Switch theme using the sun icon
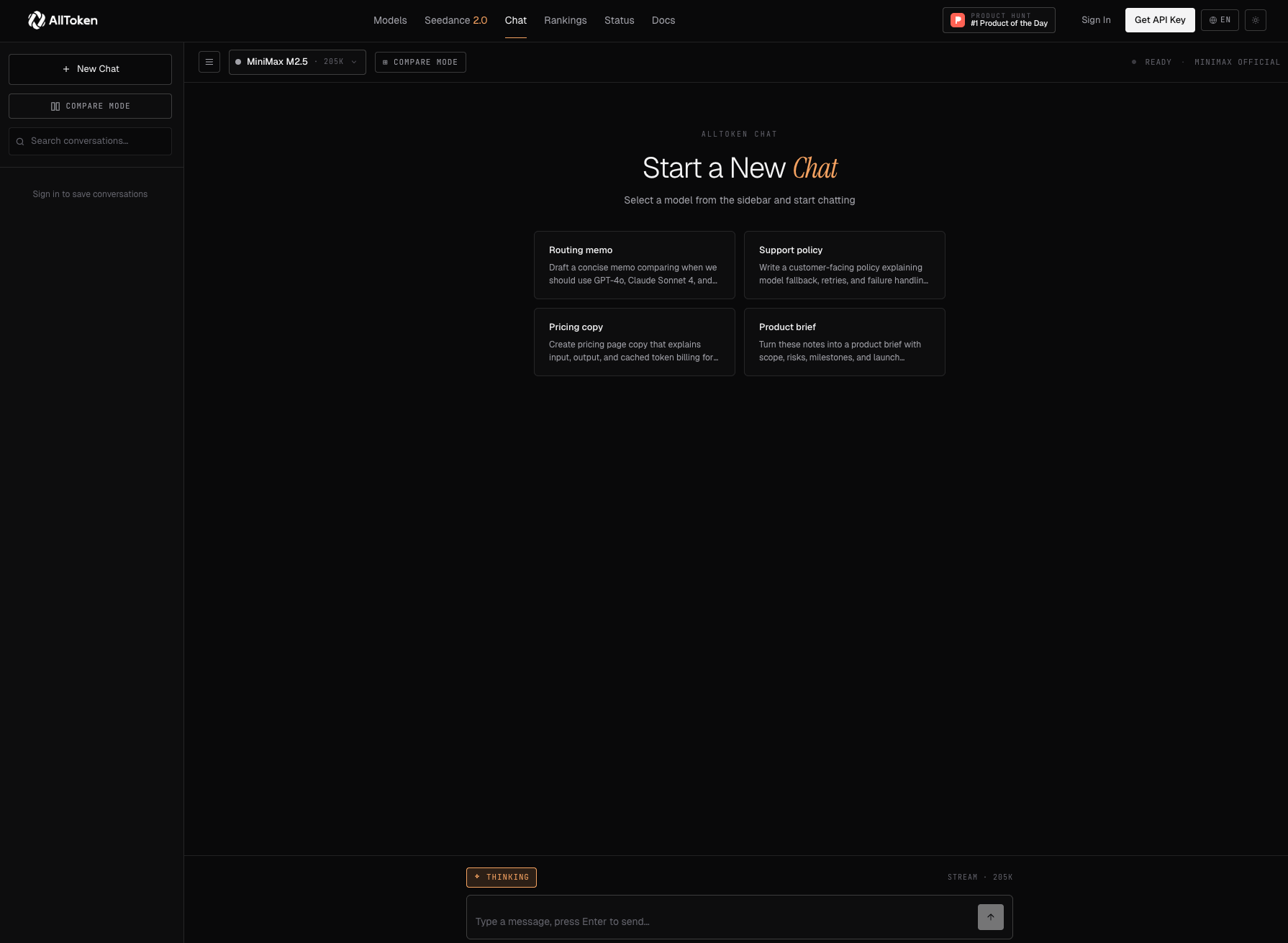The width and height of the screenshot is (1288, 943). click(x=1256, y=20)
